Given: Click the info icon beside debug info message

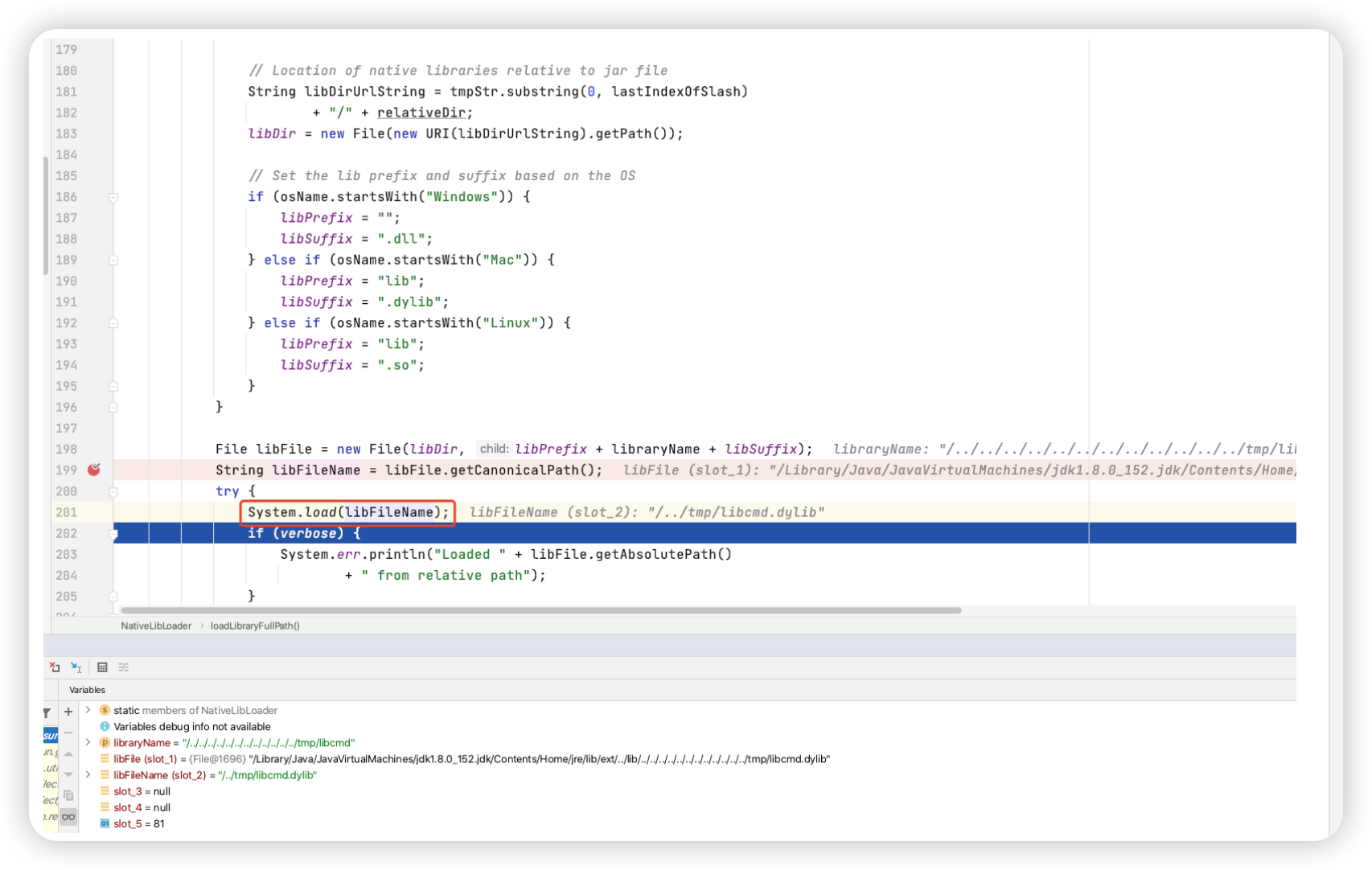Looking at the screenshot, I should coord(105,726).
